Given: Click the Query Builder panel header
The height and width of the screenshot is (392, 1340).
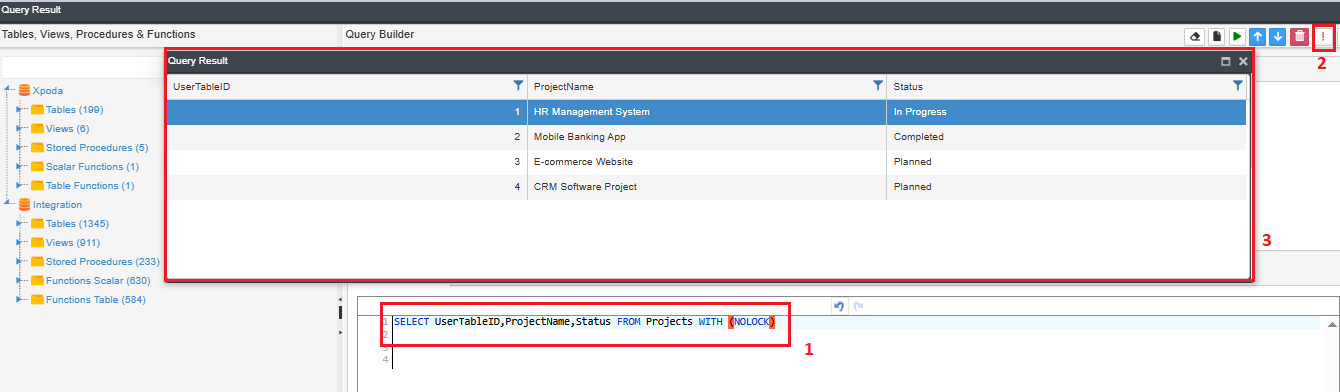Looking at the screenshot, I should (380, 35).
